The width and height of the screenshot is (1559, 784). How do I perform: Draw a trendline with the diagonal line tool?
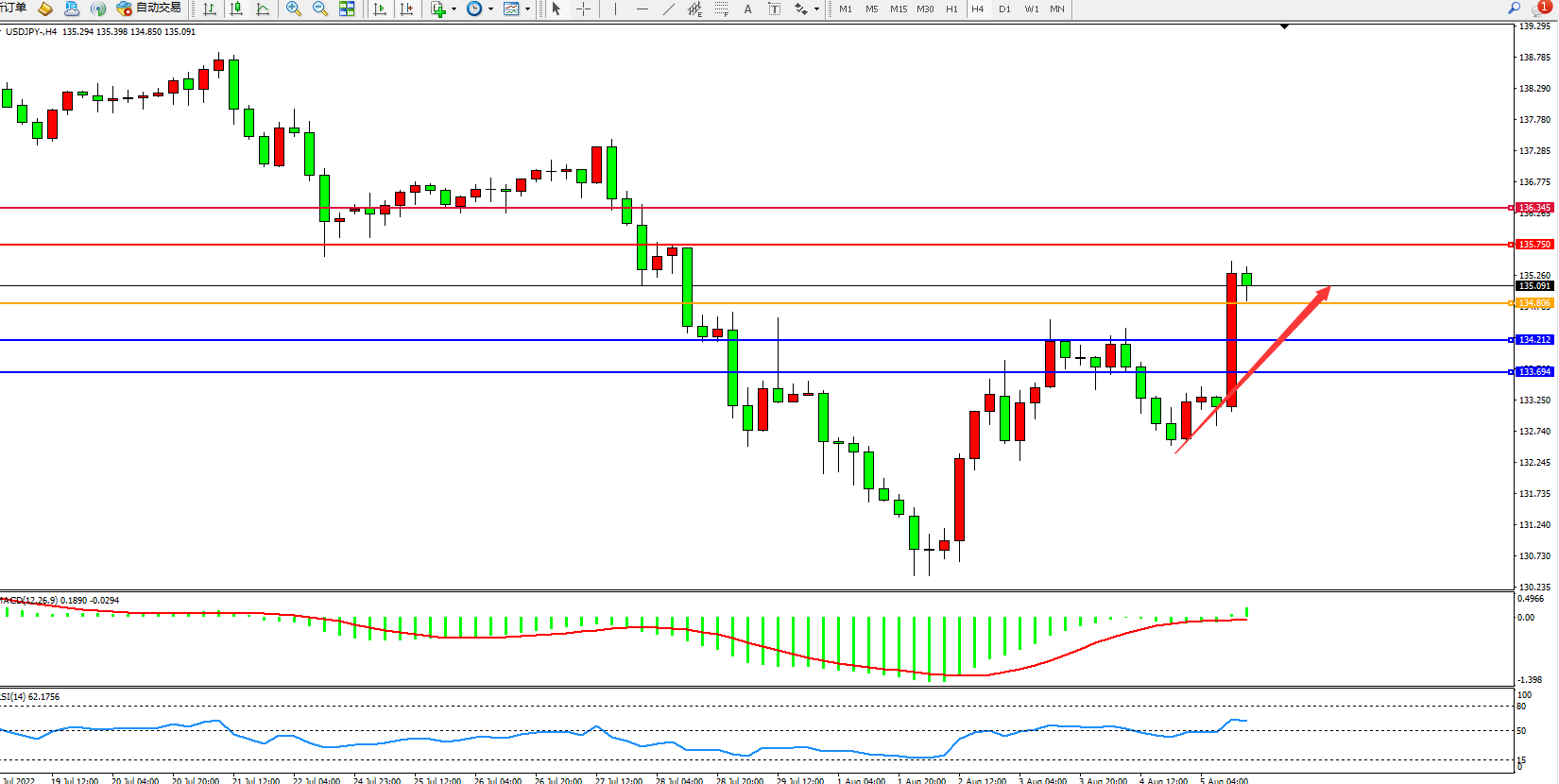[x=669, y=9]
